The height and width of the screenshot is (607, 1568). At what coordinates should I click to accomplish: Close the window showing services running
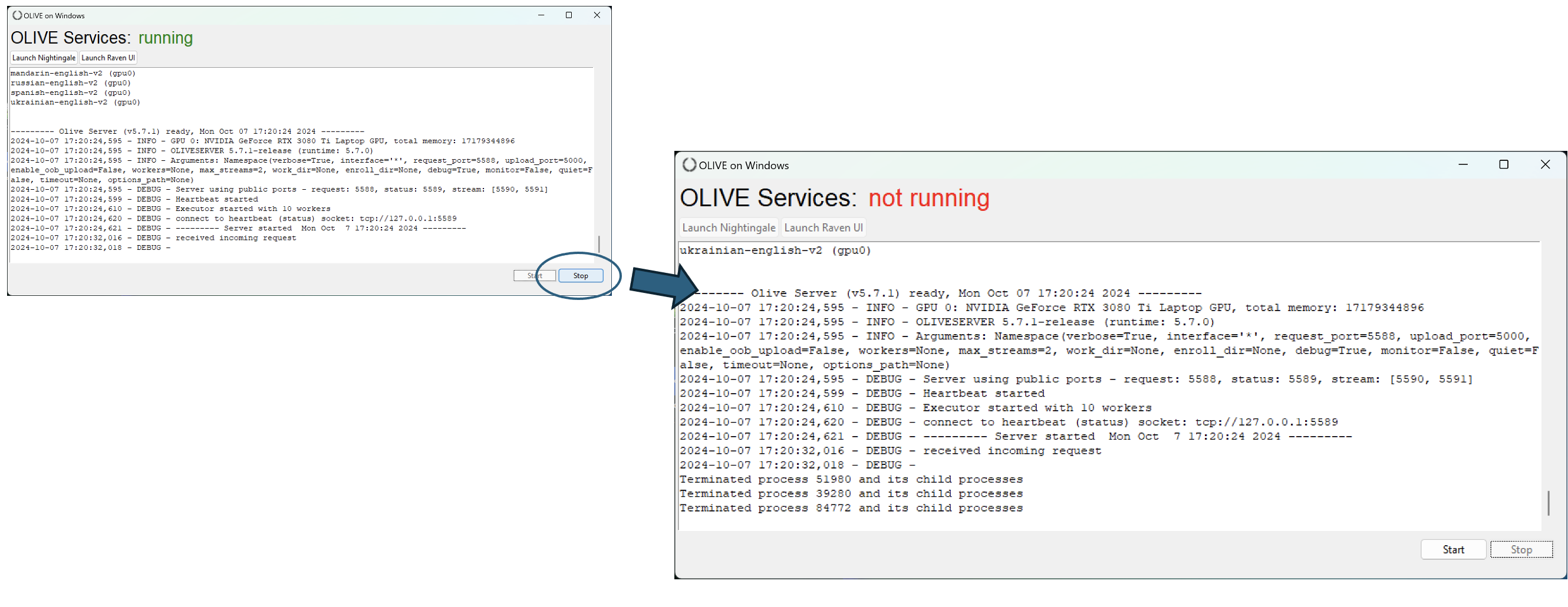pyautogui.click(x=597, y=15)
